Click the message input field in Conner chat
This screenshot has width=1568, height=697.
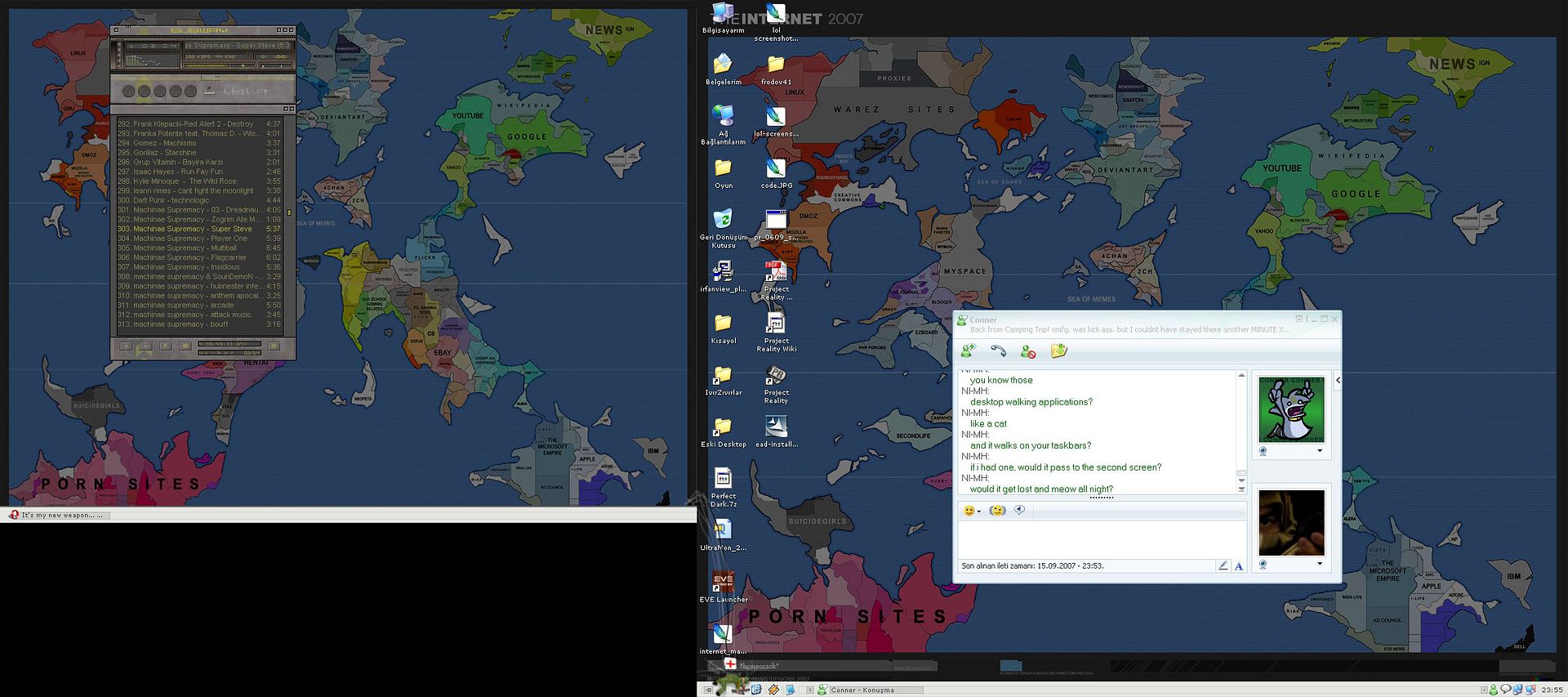click(1102, 539)
